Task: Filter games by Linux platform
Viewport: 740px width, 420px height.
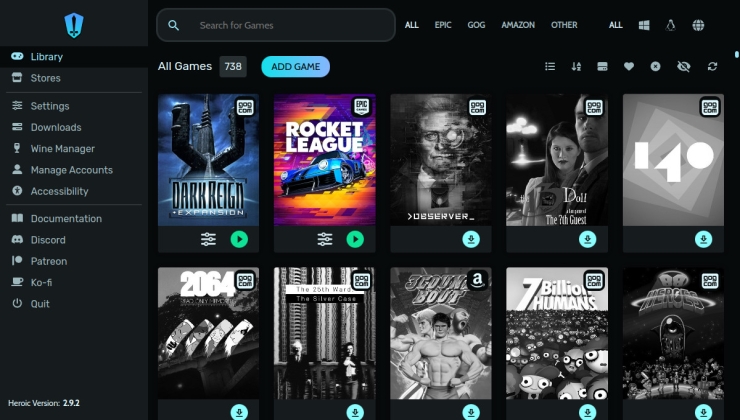Action: pos(671,25)
